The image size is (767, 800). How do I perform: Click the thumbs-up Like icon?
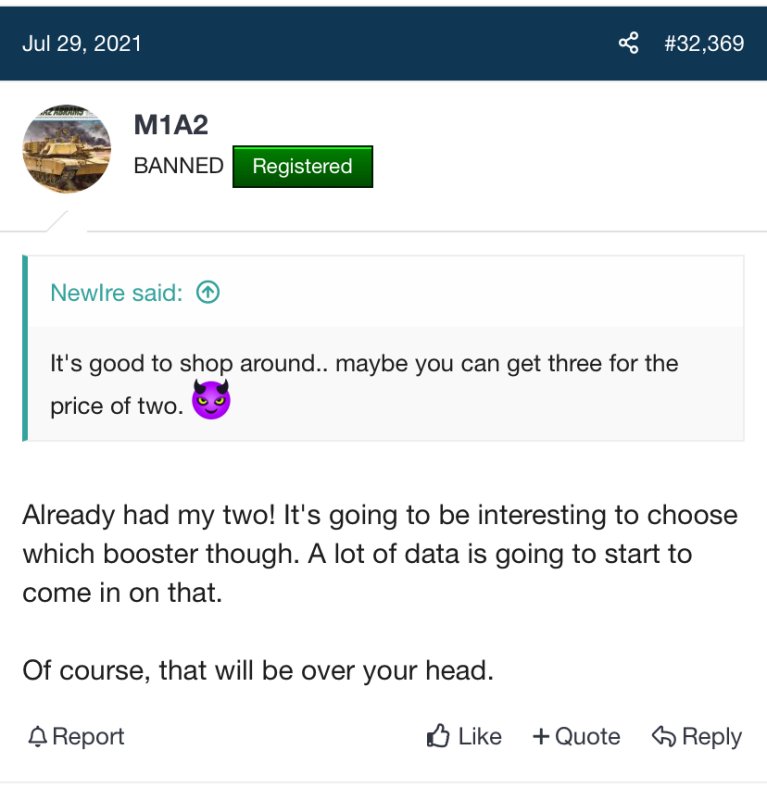point(438,737)
